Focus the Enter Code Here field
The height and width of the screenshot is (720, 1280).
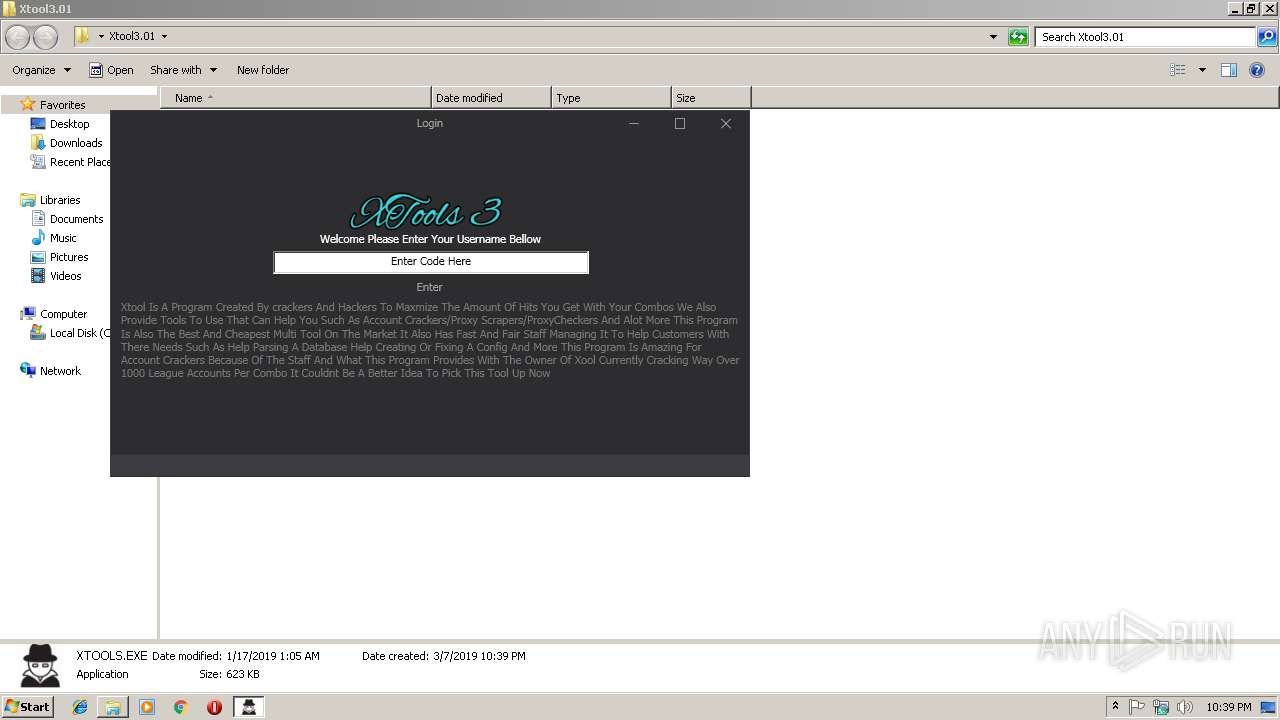(431, 262)
